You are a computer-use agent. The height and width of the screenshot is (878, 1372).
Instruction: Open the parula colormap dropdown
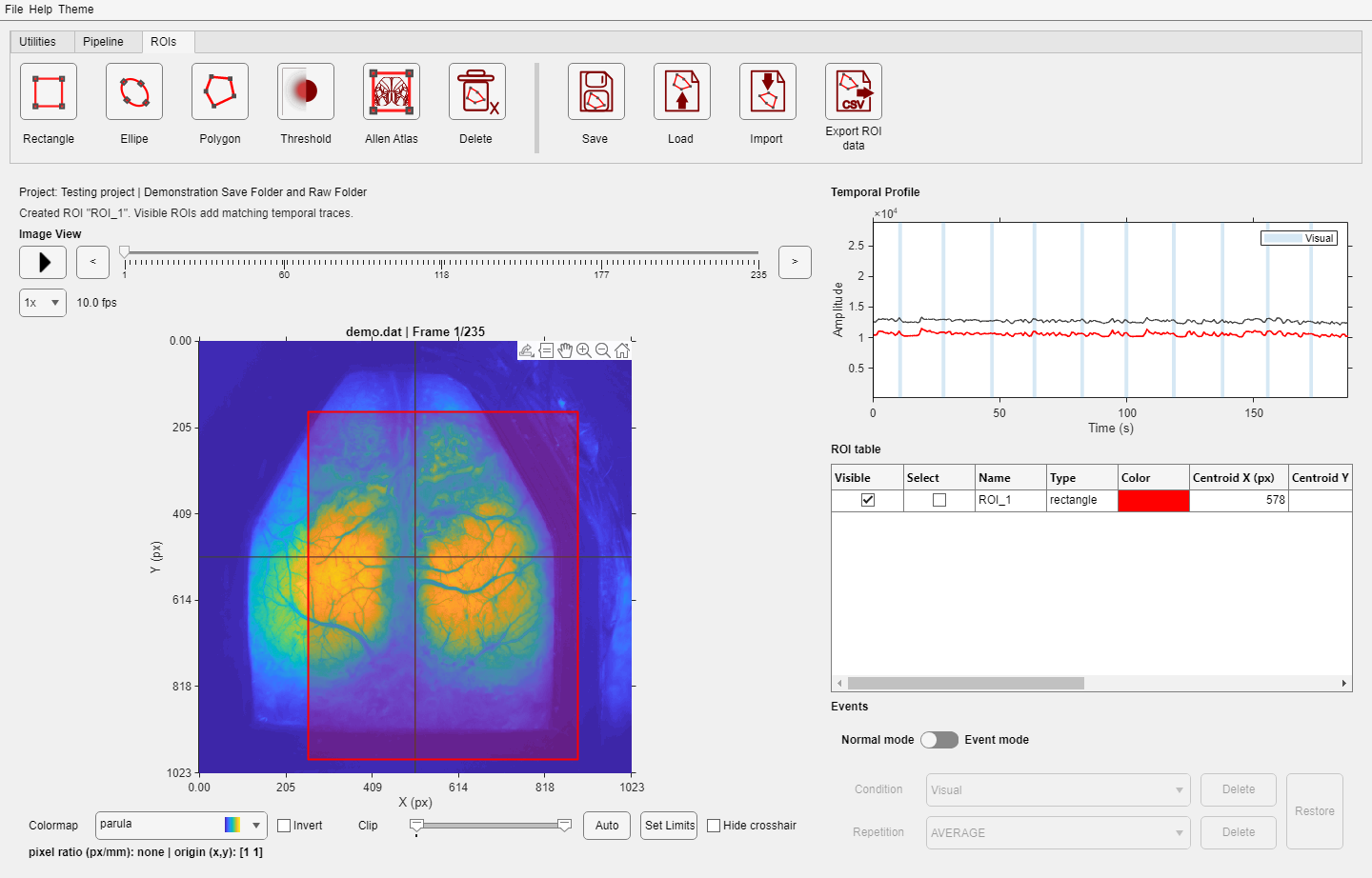click(181, 825)
